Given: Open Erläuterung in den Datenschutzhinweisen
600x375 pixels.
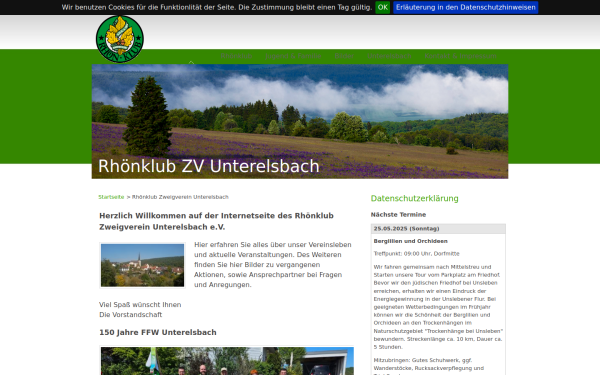Looking at the screenshot, I should (x=465, y=7).
